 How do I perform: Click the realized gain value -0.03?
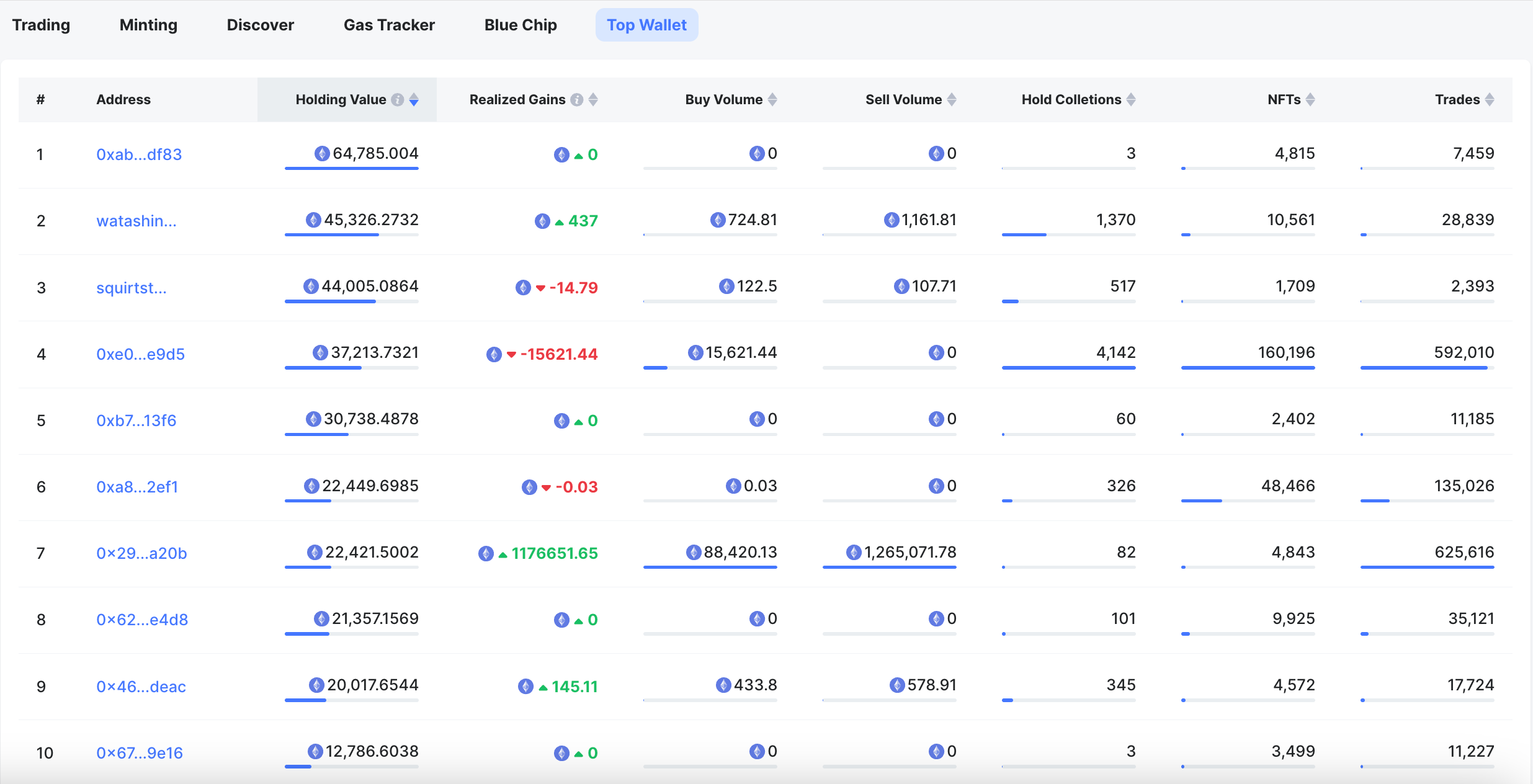(x=577, y=487)
